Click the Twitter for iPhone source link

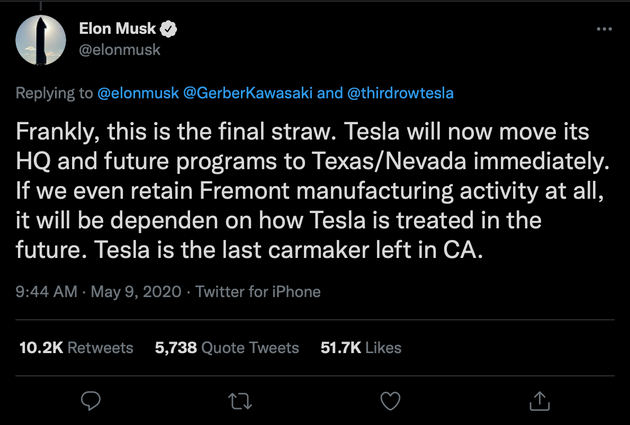click(x=258, y=292)
